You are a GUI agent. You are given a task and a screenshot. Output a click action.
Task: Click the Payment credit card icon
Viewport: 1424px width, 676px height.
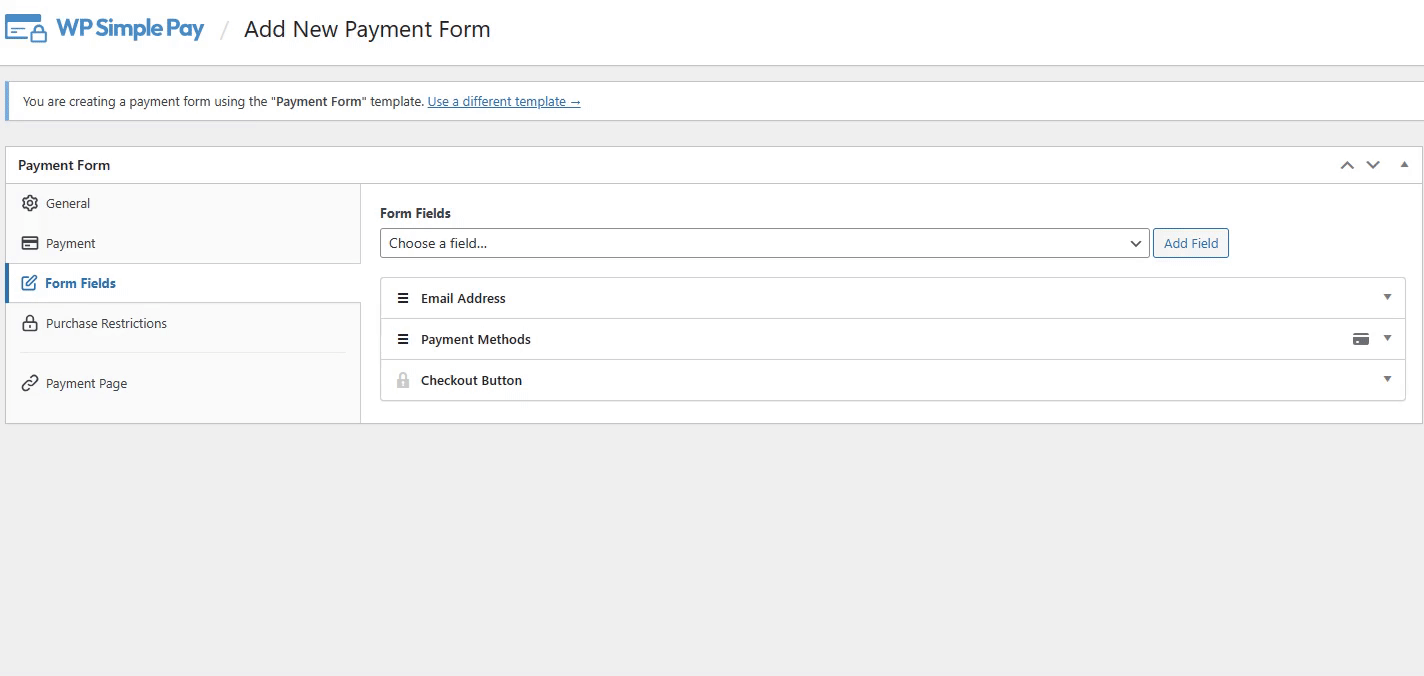click(30, 243)
